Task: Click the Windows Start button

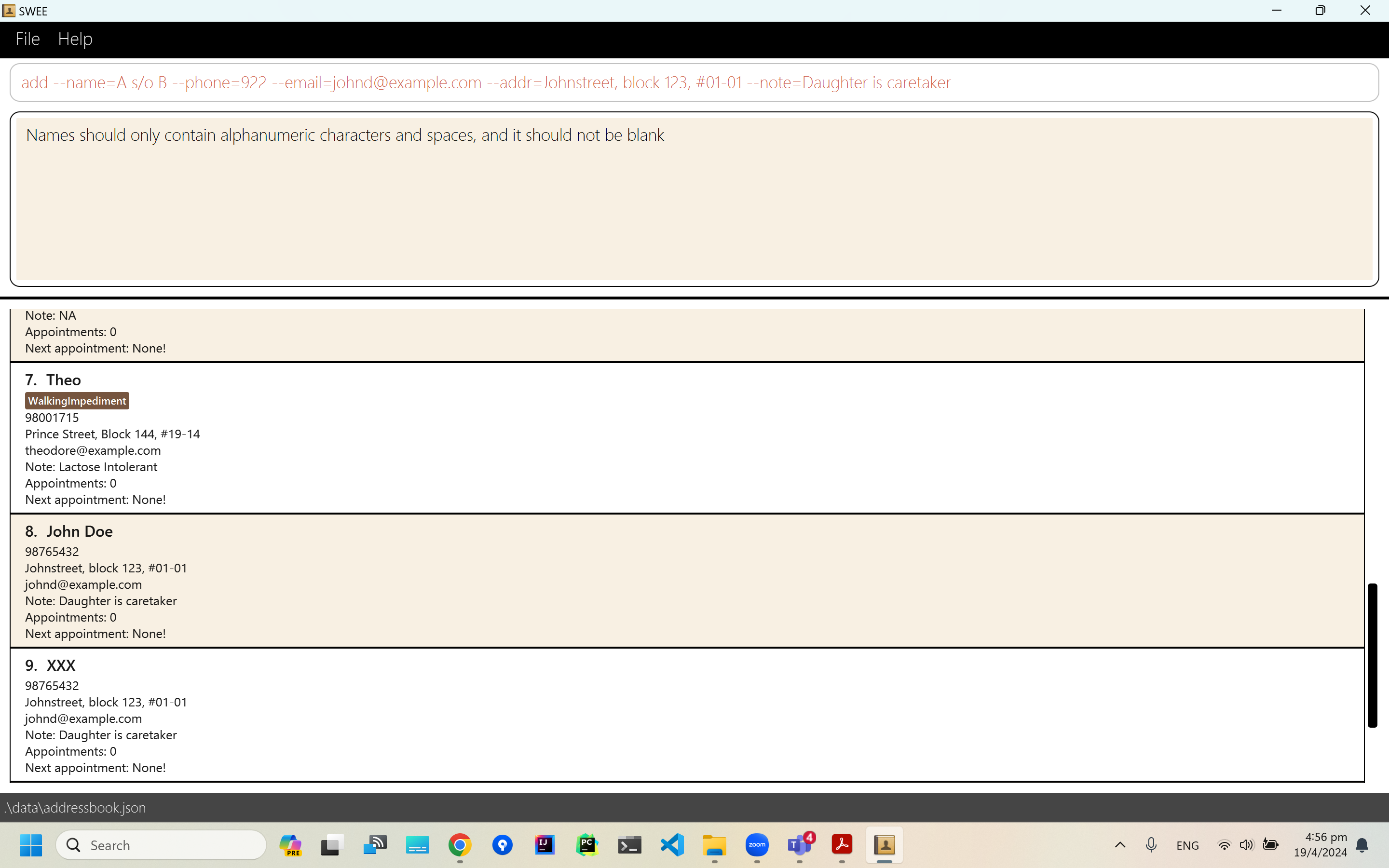Action: (x=31, y=845)
